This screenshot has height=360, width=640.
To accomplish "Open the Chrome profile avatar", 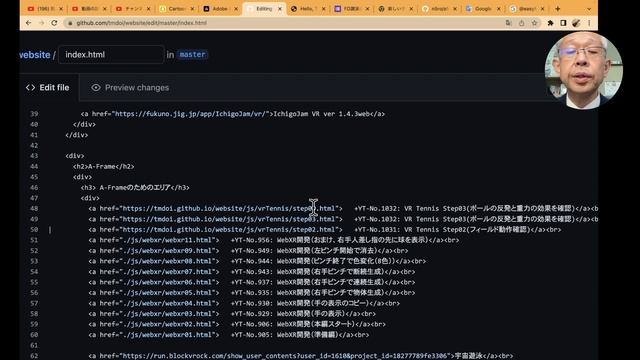I will tap(576, 23).
